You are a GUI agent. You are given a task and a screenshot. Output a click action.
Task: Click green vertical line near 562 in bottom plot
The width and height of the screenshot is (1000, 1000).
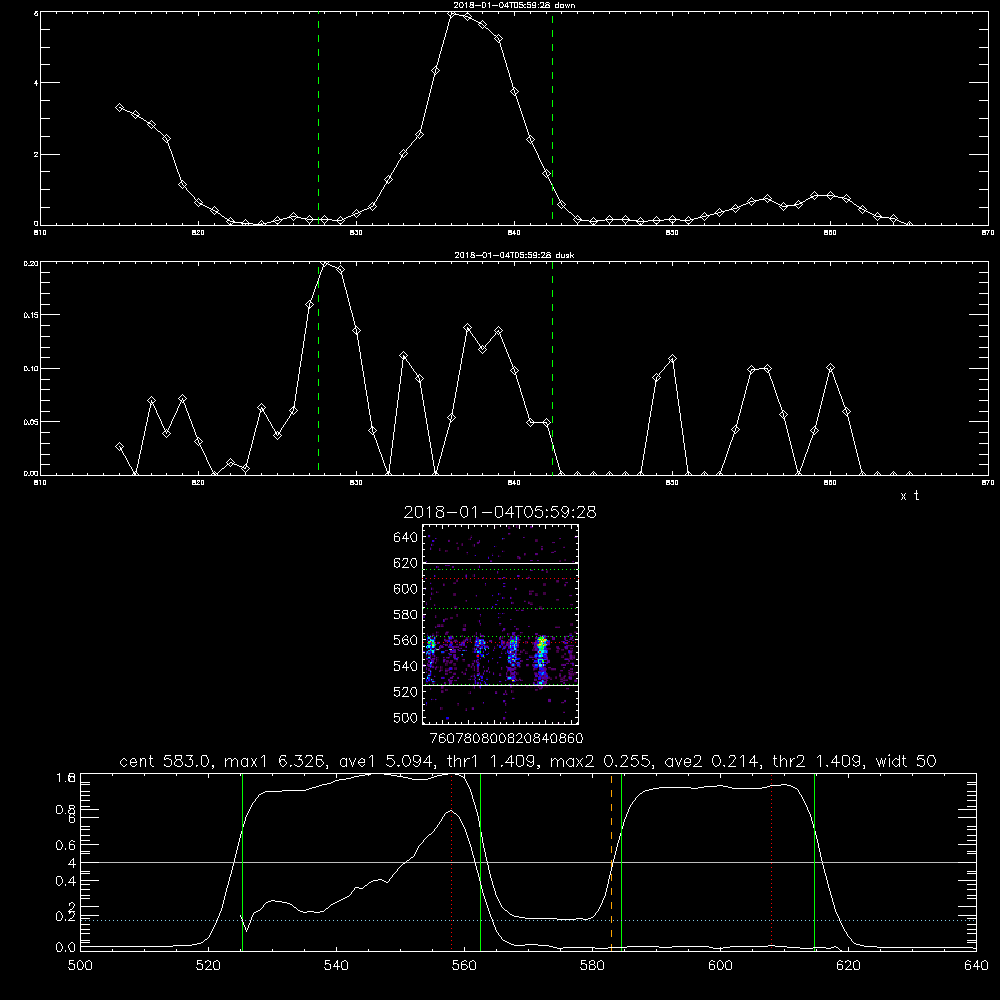click(x=480, y=862)
